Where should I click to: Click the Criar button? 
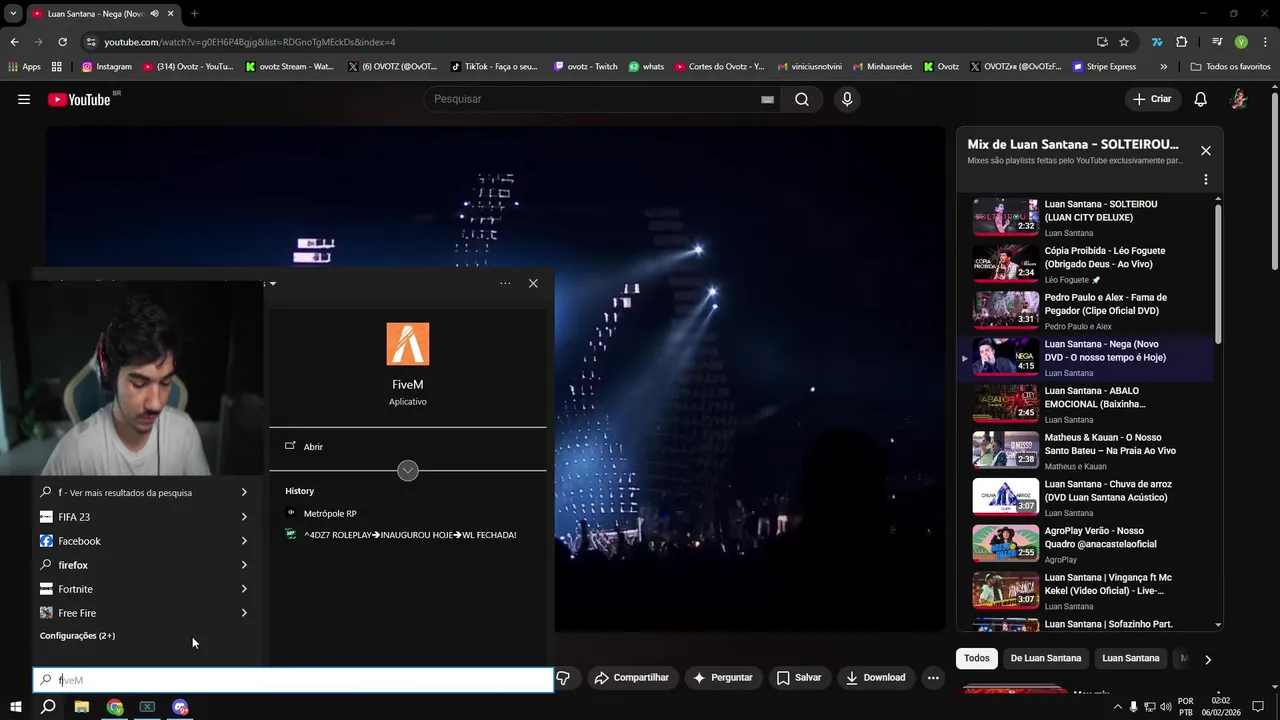click(x=1152, y=99)
